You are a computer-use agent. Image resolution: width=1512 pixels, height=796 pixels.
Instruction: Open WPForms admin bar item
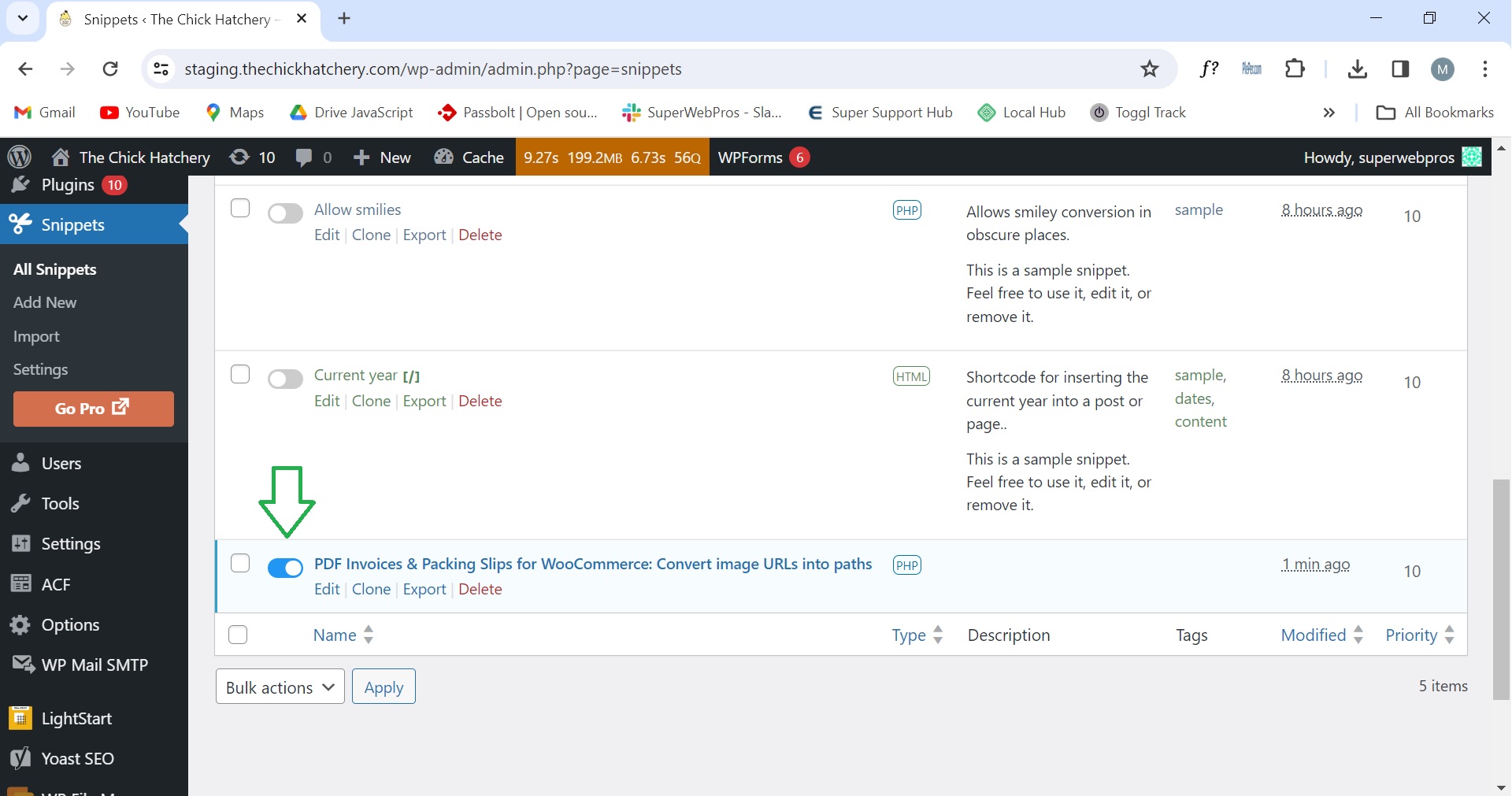pyautogui.click(x=763, y=157)
